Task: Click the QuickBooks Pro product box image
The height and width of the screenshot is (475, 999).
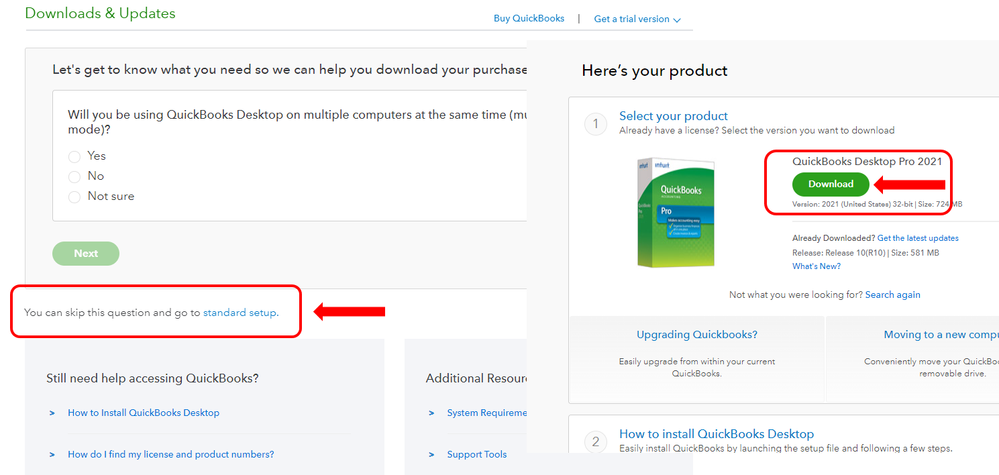Action: (675, 211)
